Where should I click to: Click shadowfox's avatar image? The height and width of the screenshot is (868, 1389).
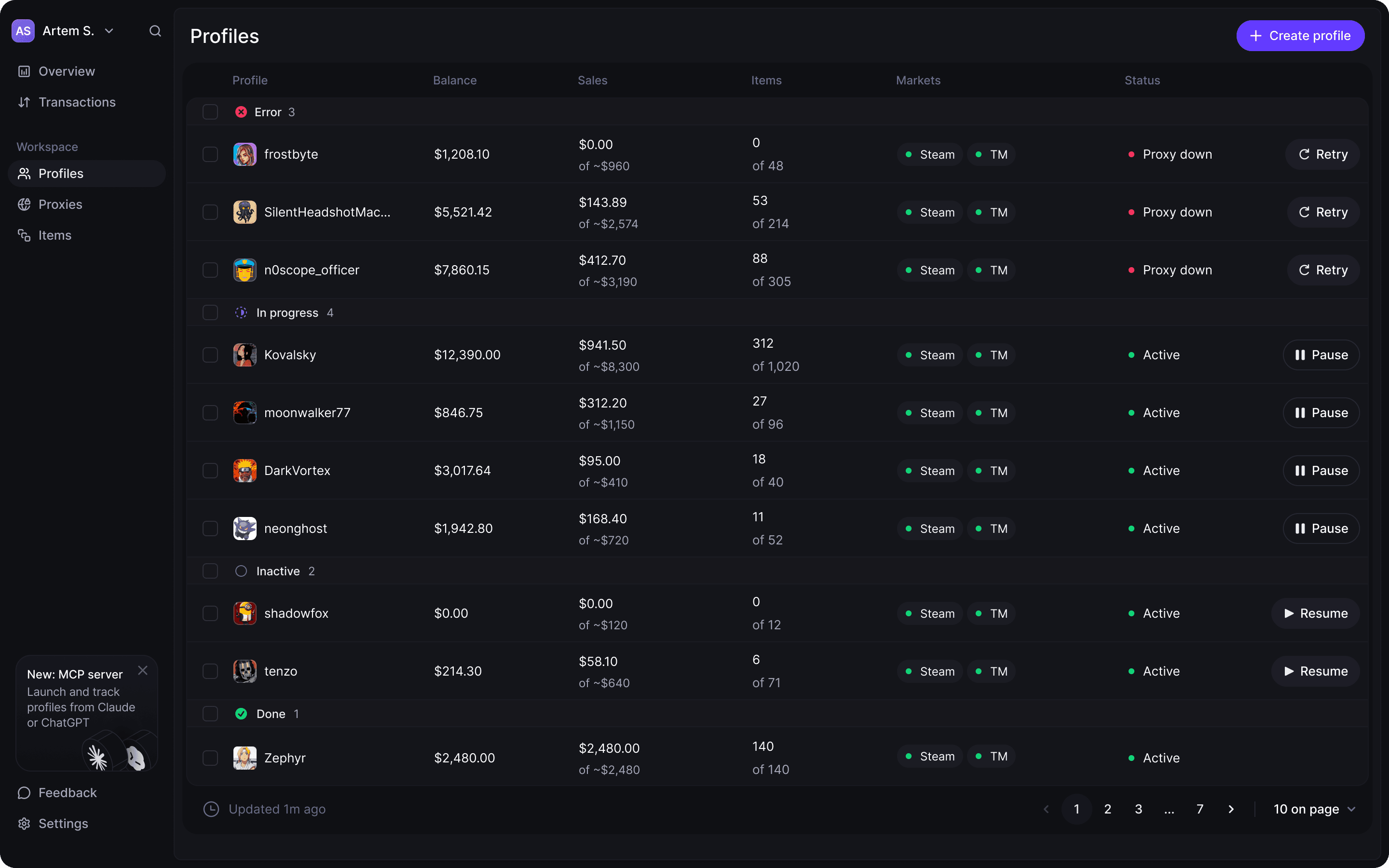coord(245,614)
